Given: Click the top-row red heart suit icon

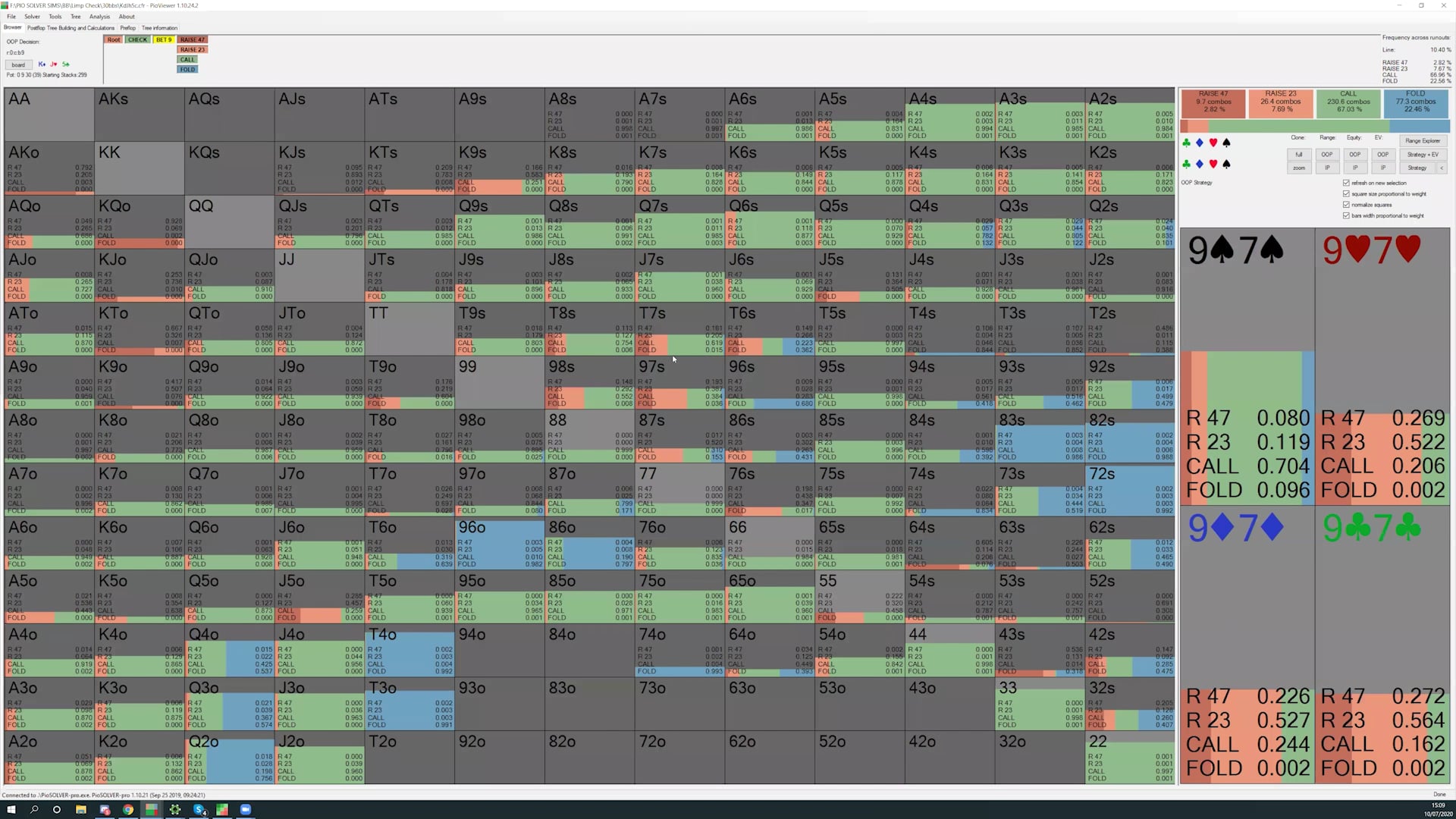Looking at the screenshot, I should pos(1213,143).
